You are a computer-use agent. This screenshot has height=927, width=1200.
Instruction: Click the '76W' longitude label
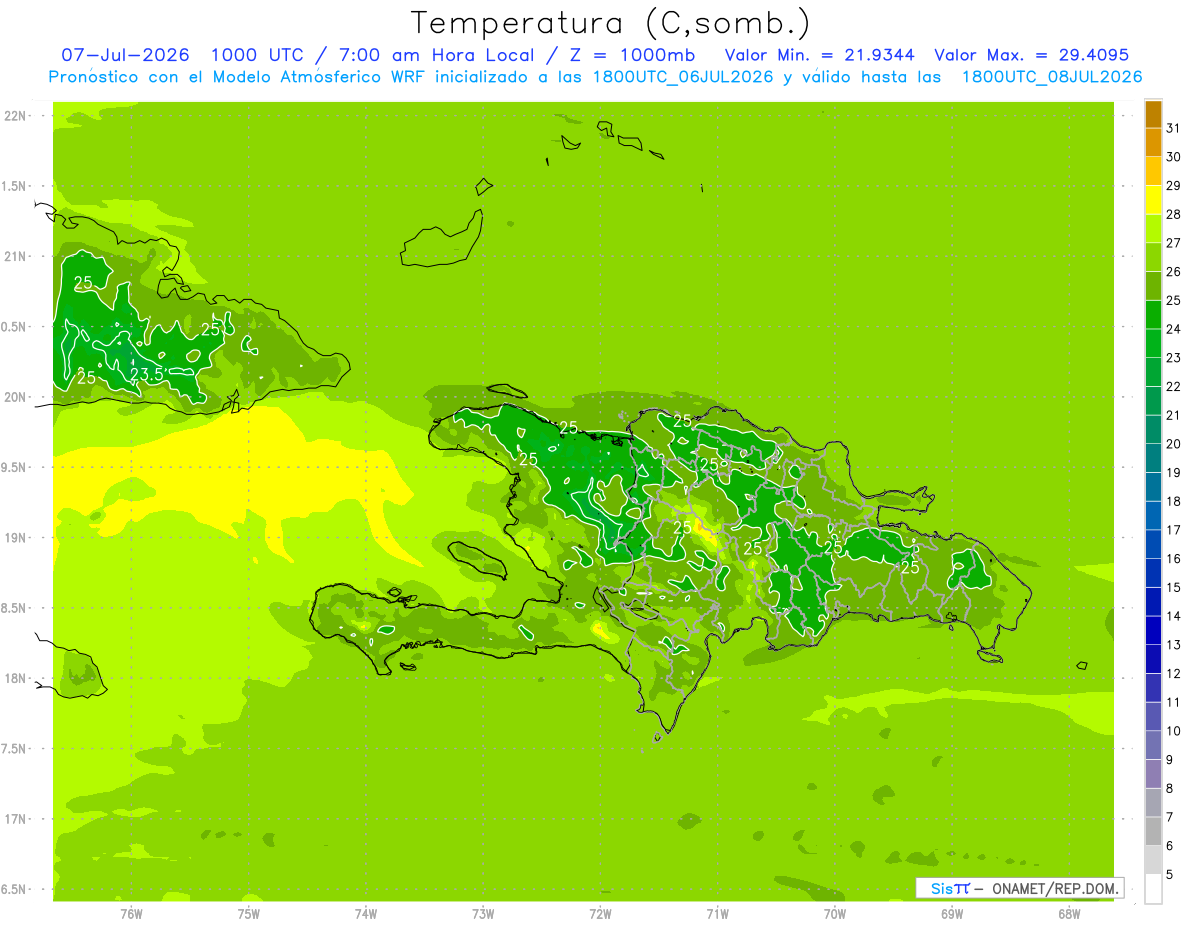point(131,914)
